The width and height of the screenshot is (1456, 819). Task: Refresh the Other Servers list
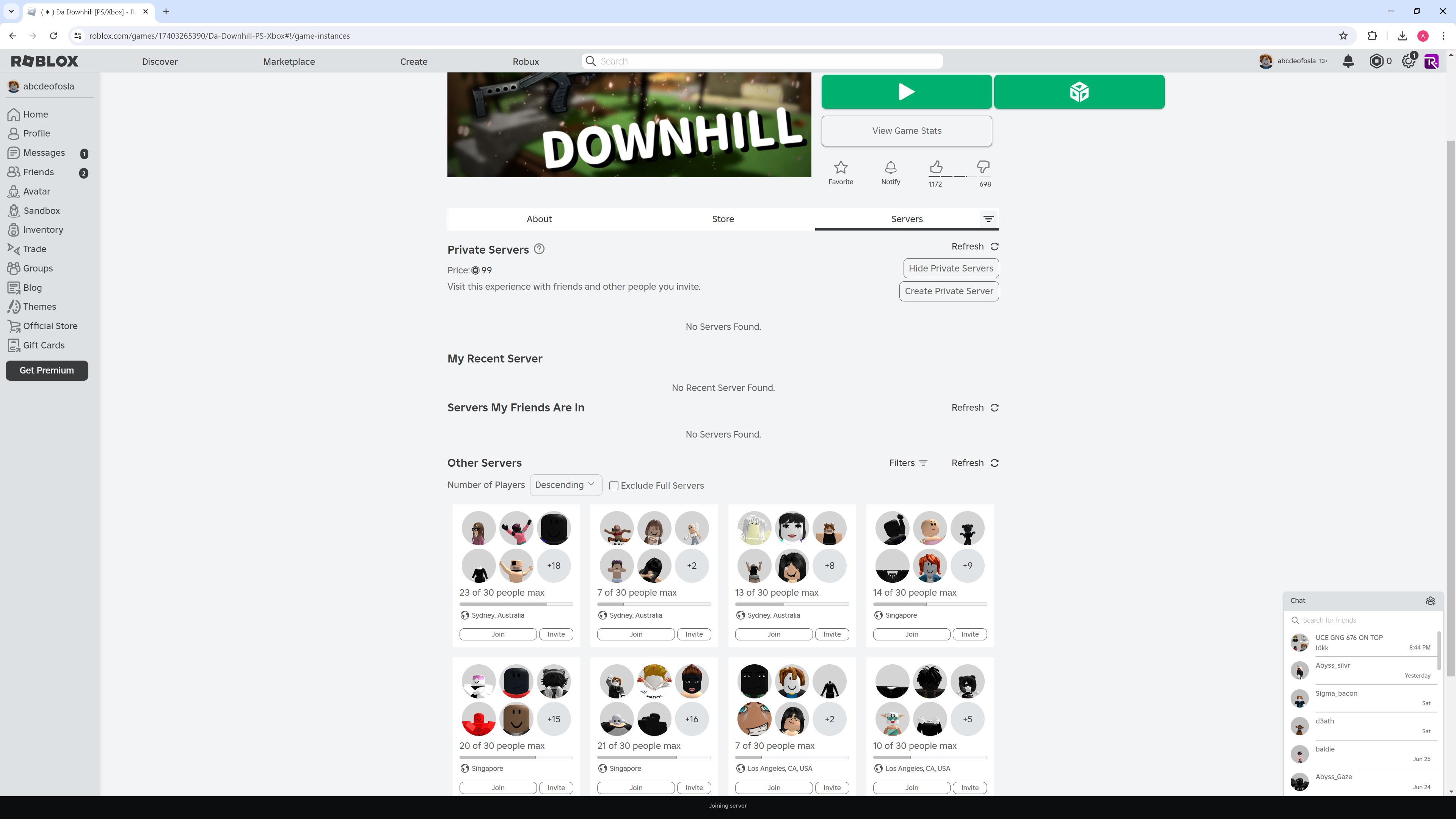pos(975,463)
